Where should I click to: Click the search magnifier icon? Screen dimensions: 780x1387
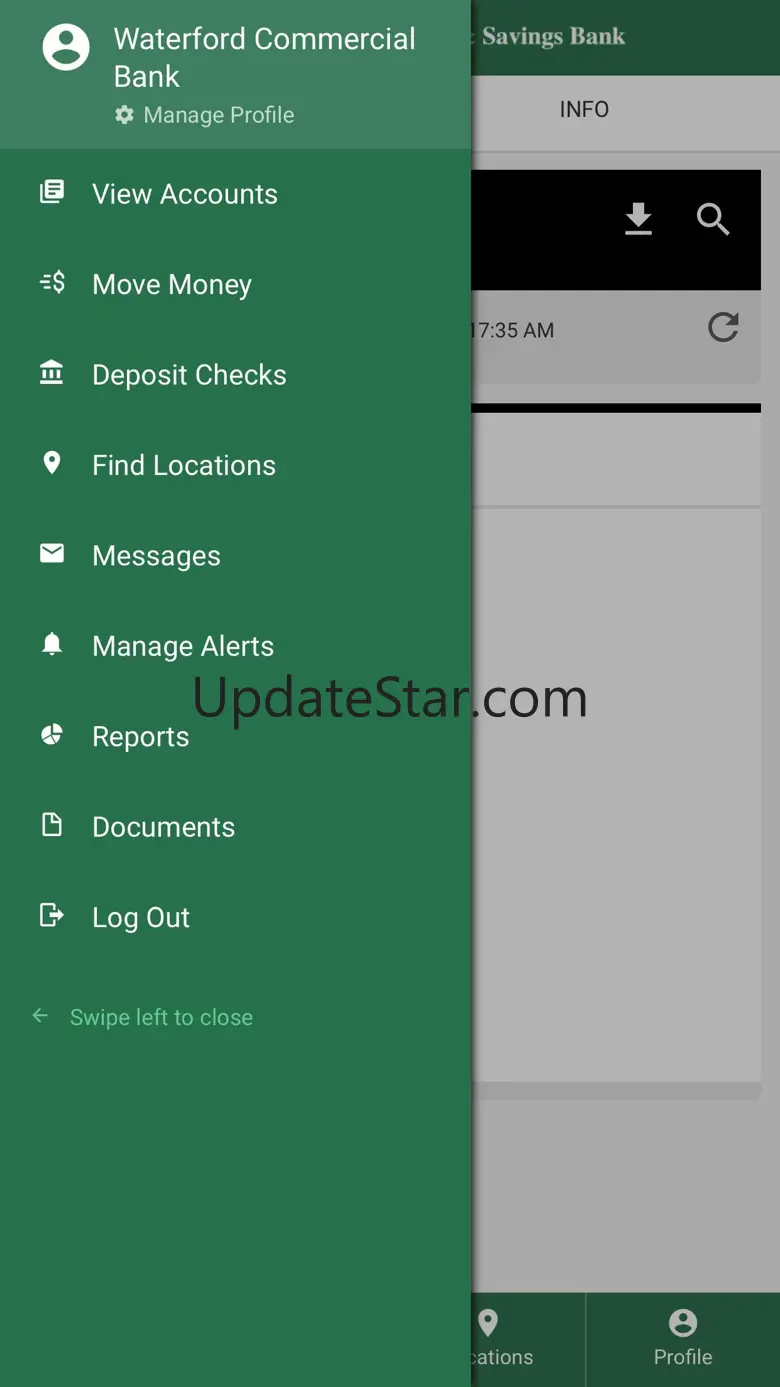[713, 219]
